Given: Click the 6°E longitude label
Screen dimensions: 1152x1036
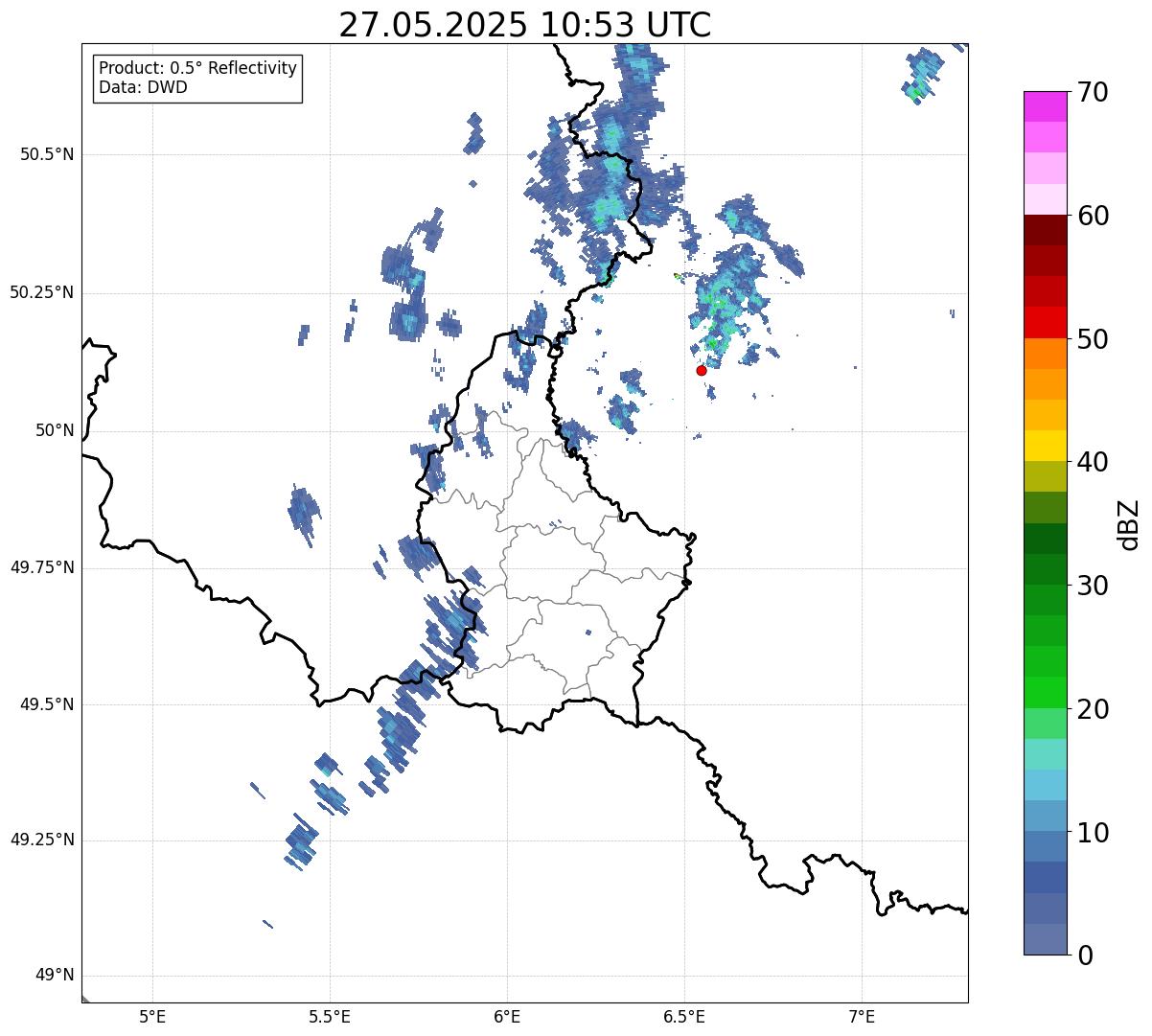Looking at the screenshot, I should click(x=507, y=1016).
